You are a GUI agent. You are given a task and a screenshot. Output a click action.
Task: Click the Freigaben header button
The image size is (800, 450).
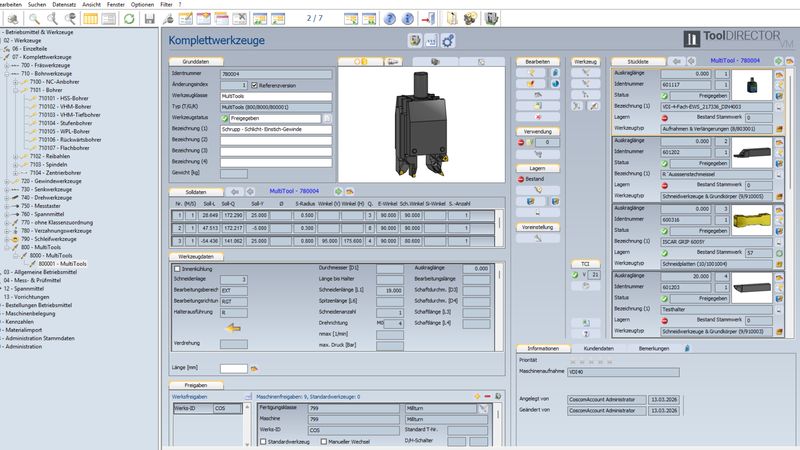click(196, 385)
